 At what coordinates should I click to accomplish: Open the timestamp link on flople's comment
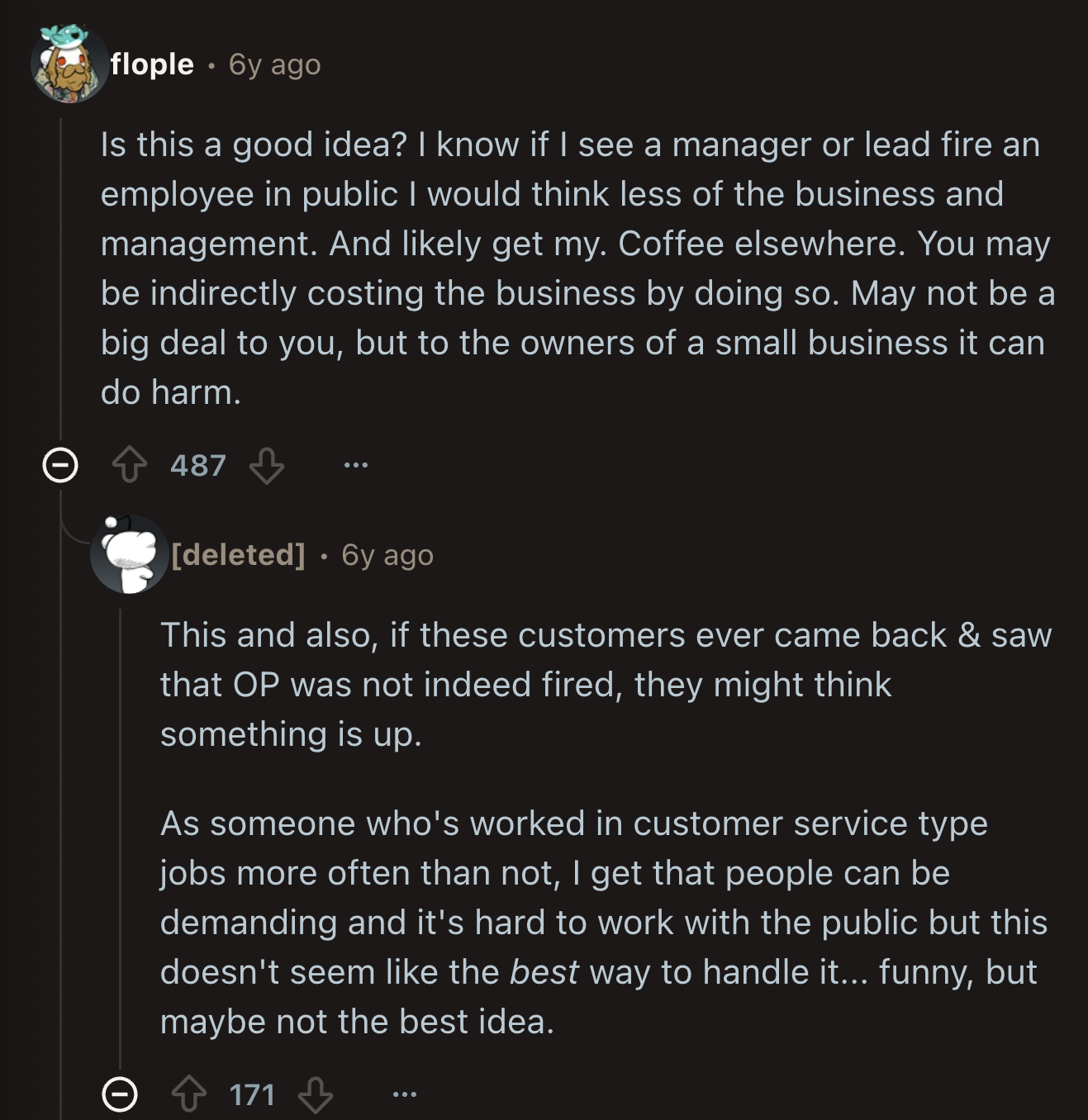[274, 64]
